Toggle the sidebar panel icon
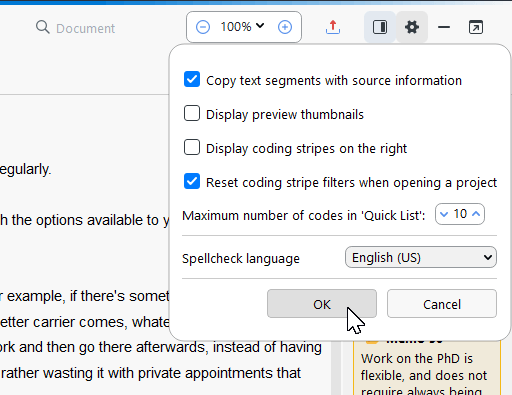The image size is (512, 395). 380,27
